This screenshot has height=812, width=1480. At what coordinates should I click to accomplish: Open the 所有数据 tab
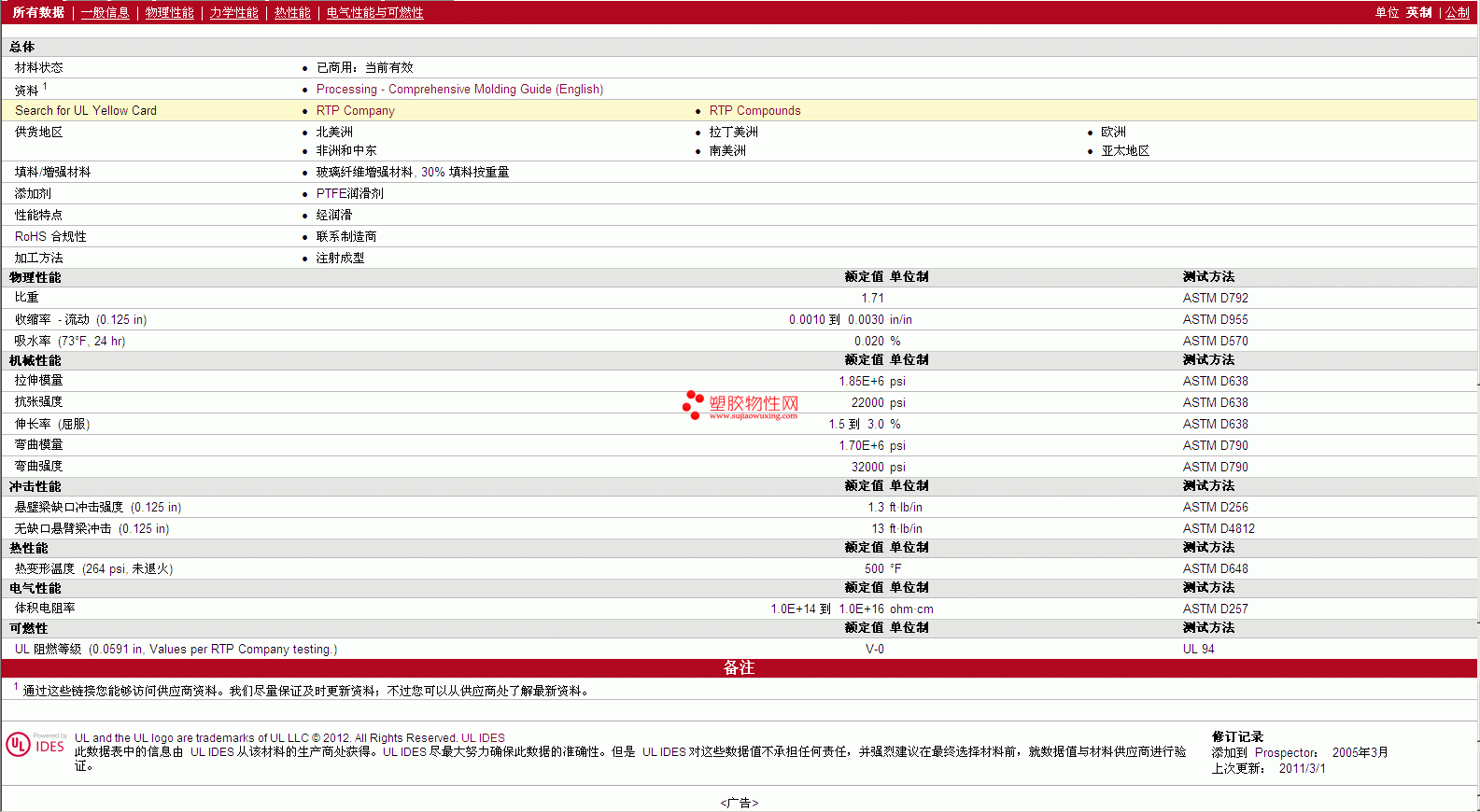point(38,12)
